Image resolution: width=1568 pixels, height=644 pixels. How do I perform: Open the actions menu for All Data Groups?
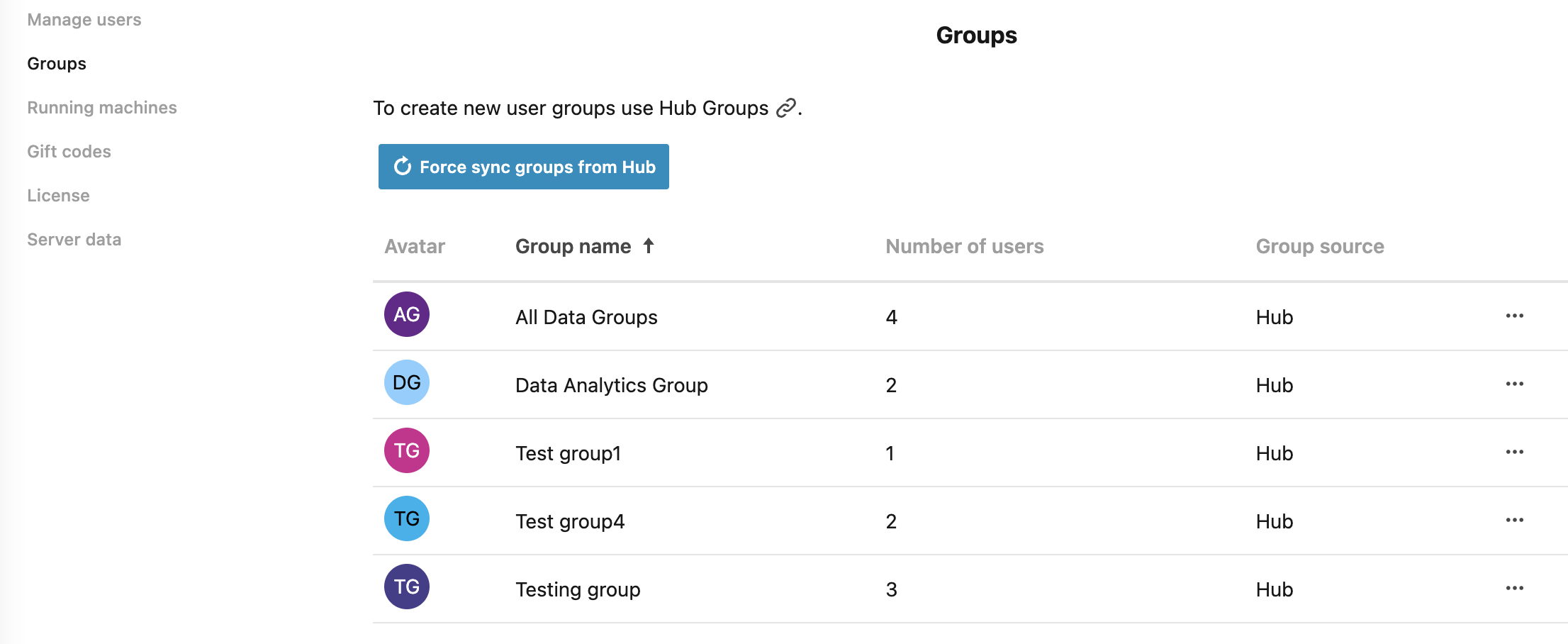(x=1515, y=316)
